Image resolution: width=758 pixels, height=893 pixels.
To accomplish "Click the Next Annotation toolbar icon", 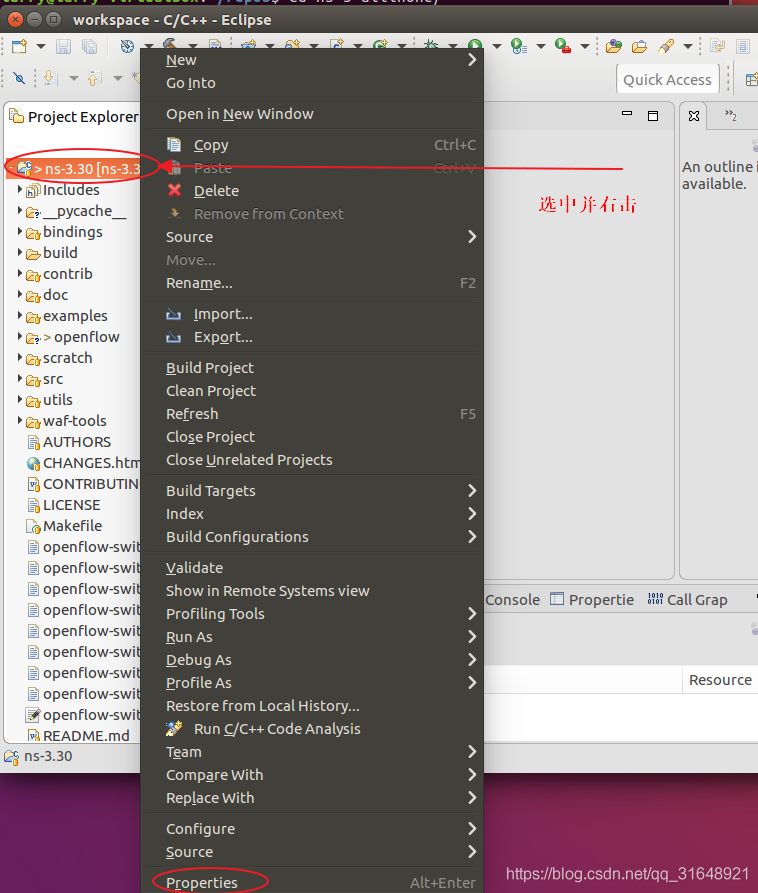I will 51,77.
